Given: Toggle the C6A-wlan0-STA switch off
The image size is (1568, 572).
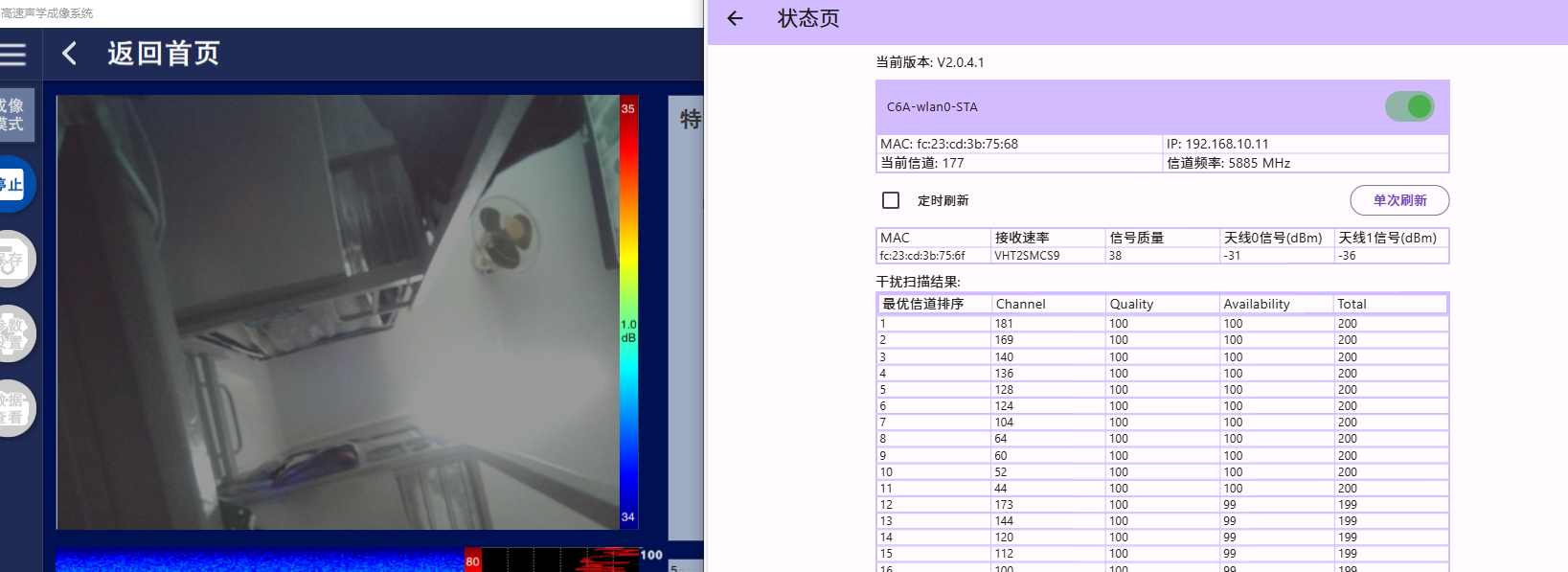Looking at the screenshot, I should click(1410, 106).
